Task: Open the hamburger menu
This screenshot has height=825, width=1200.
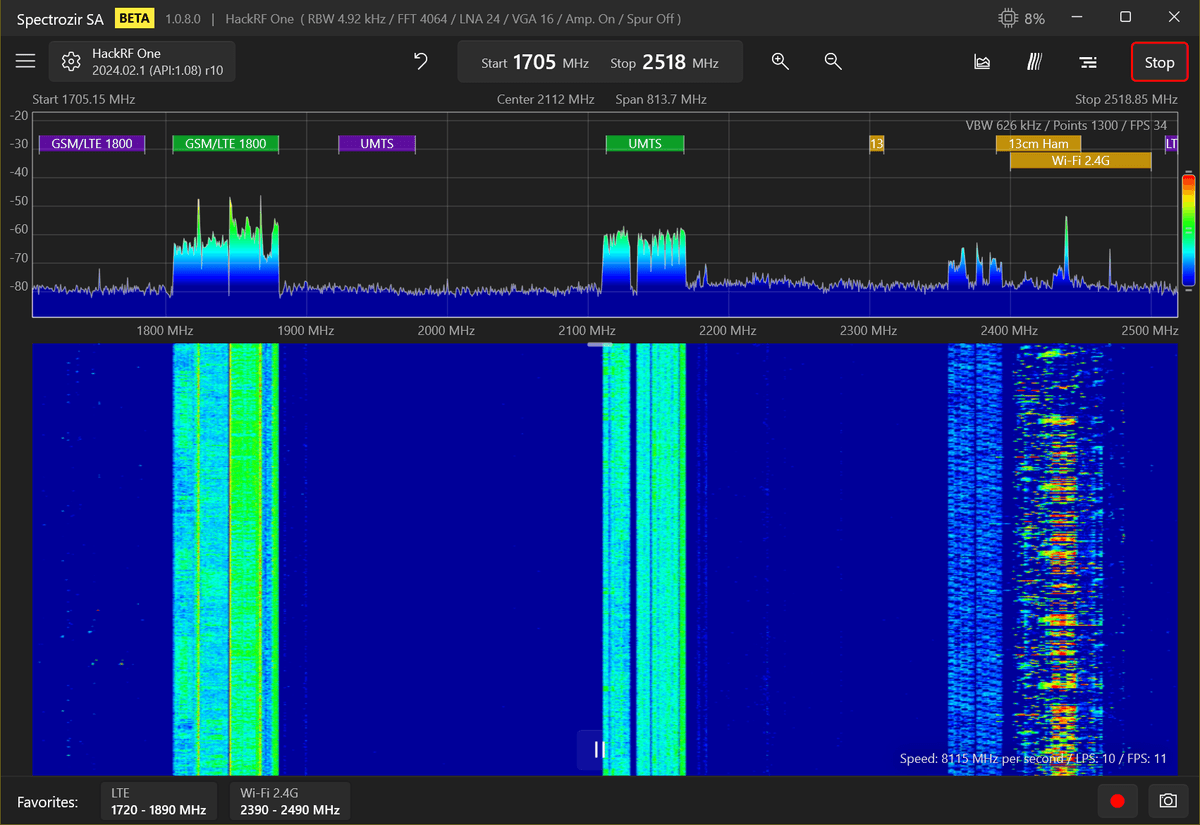Action: [x=26, y=62]
